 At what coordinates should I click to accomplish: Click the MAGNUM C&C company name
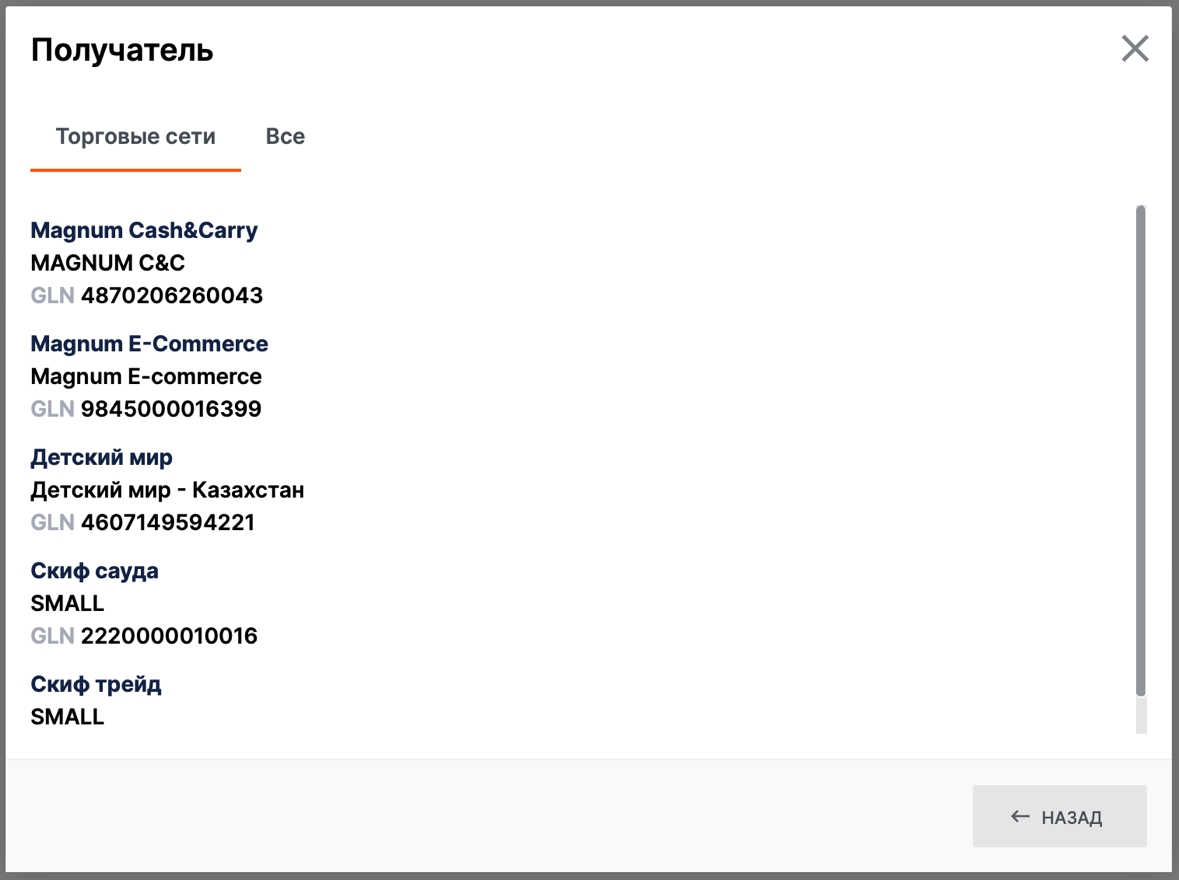point(108,263)
